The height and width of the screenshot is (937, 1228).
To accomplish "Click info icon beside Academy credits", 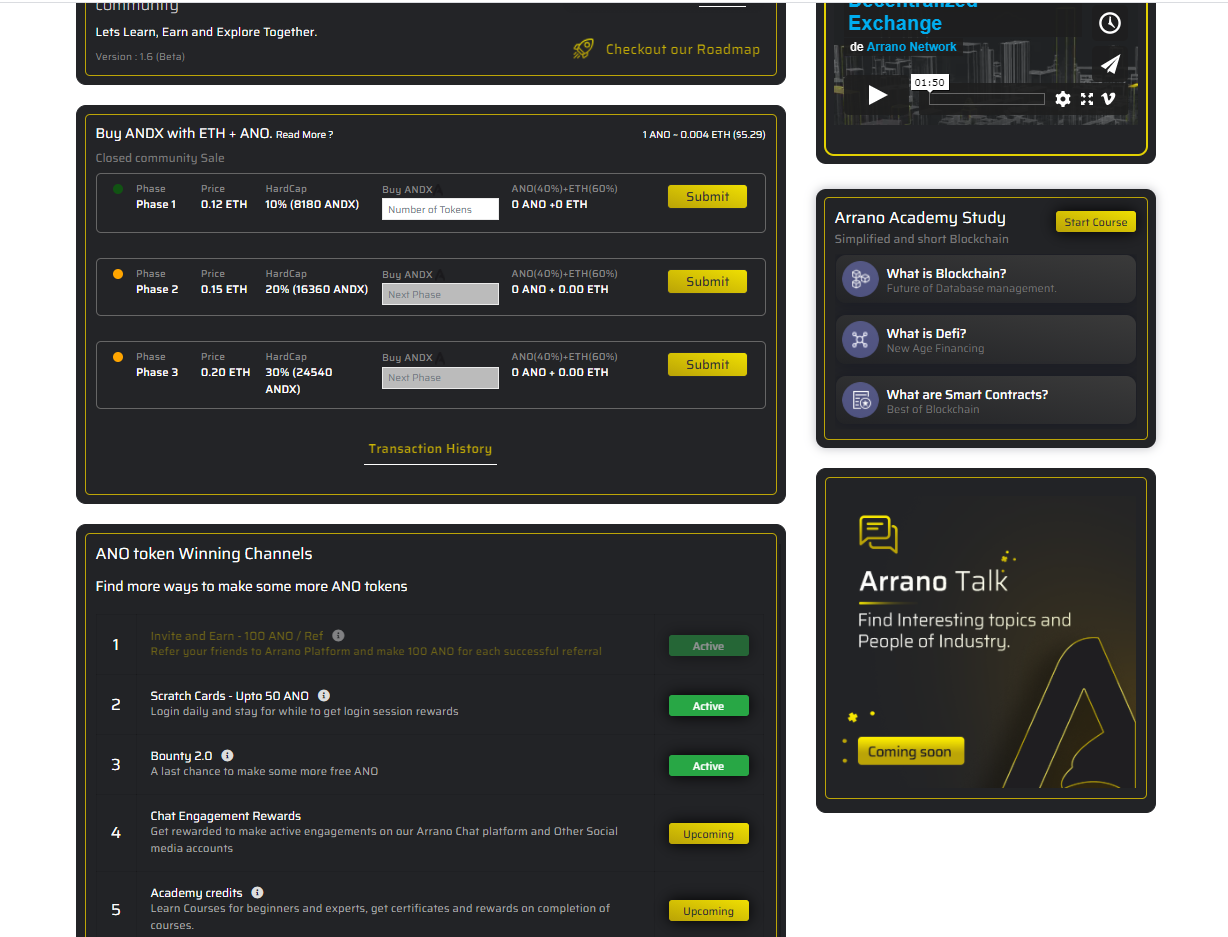I will tap(257, 893).
